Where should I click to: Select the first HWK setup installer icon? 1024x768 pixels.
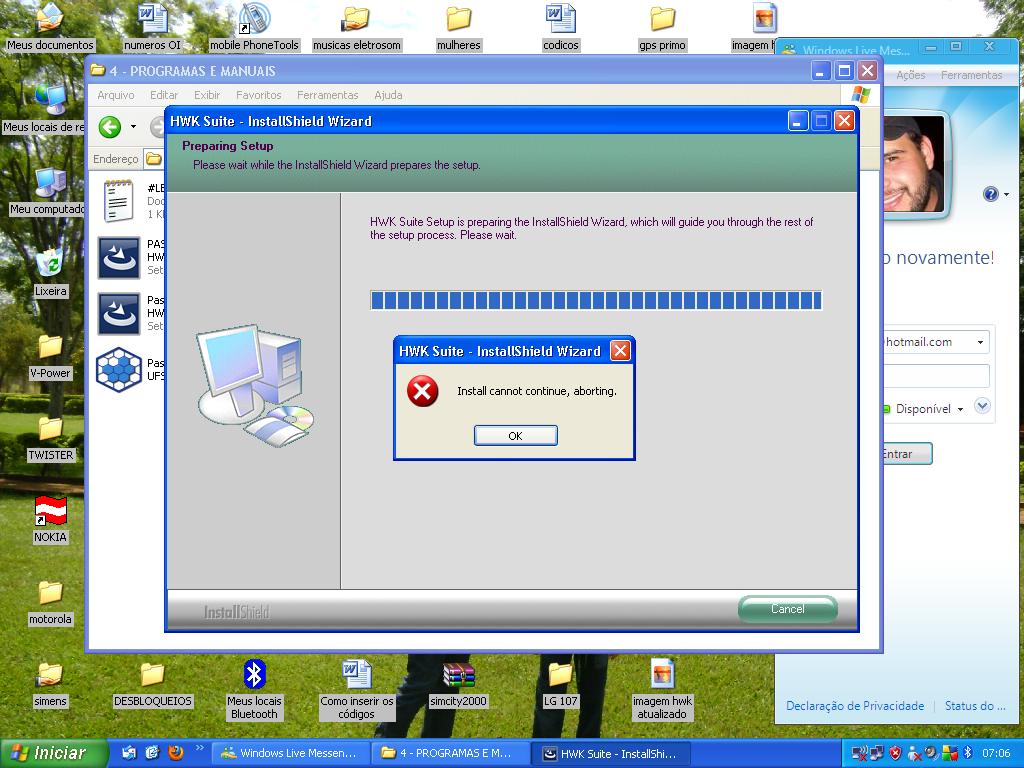118,257
